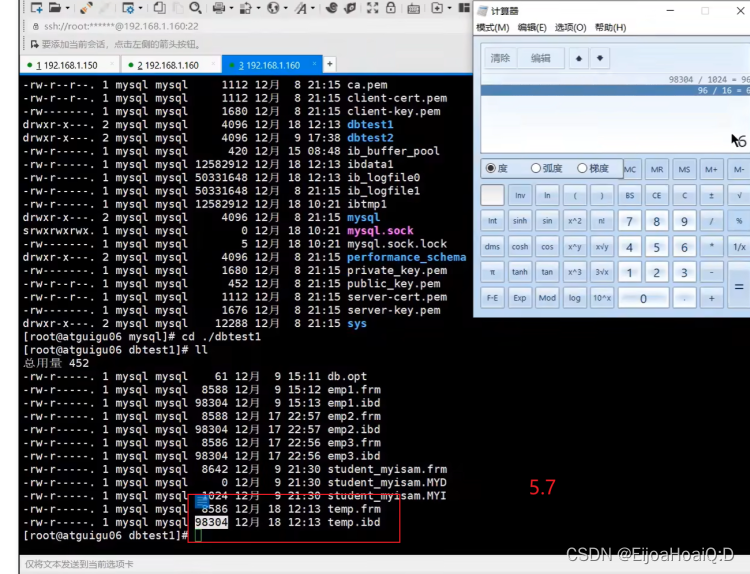Click the down arrow history button in calculator
Image resolution: width=750 pixels, height=574 pixels.
600,58
